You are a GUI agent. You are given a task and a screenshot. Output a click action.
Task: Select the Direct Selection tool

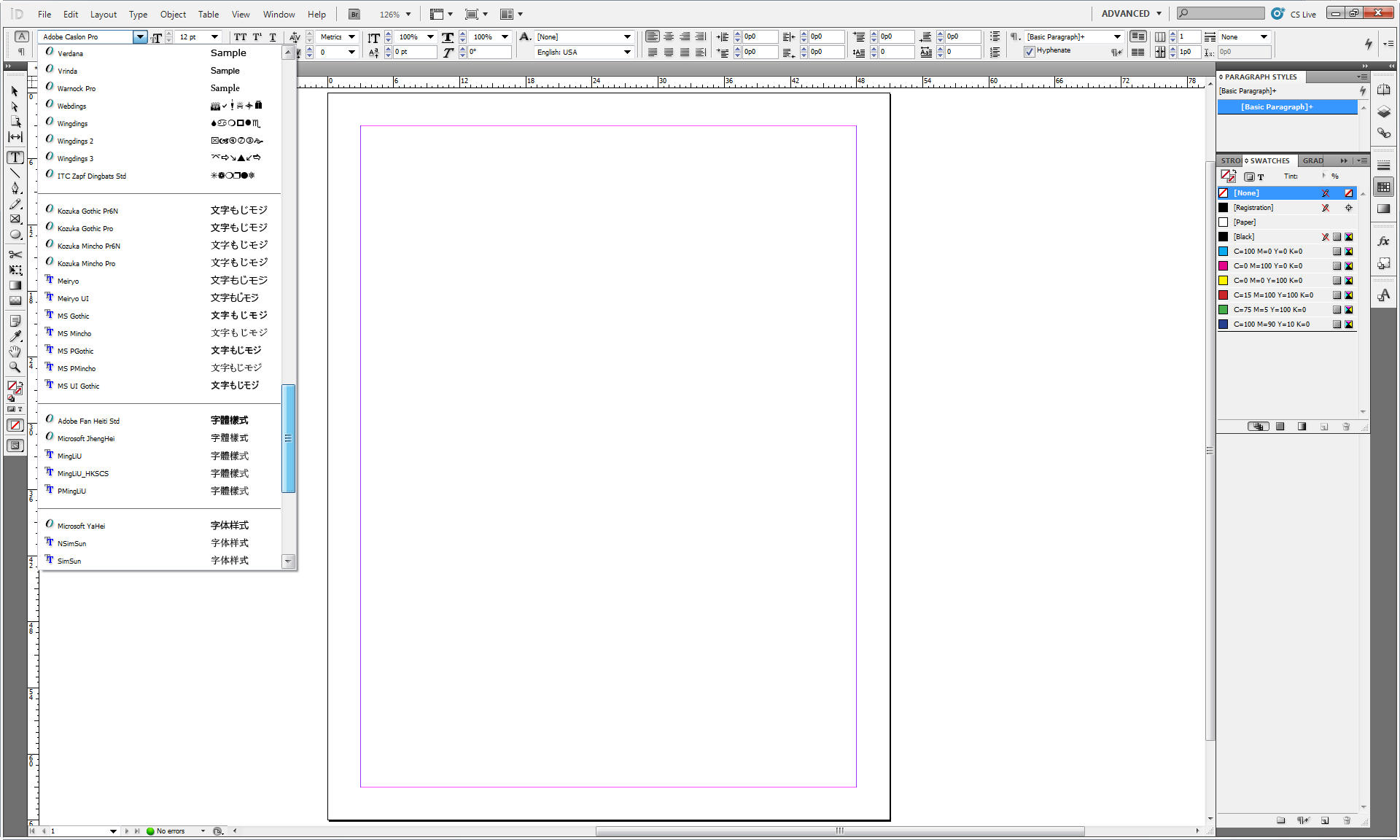pos(15,106)
